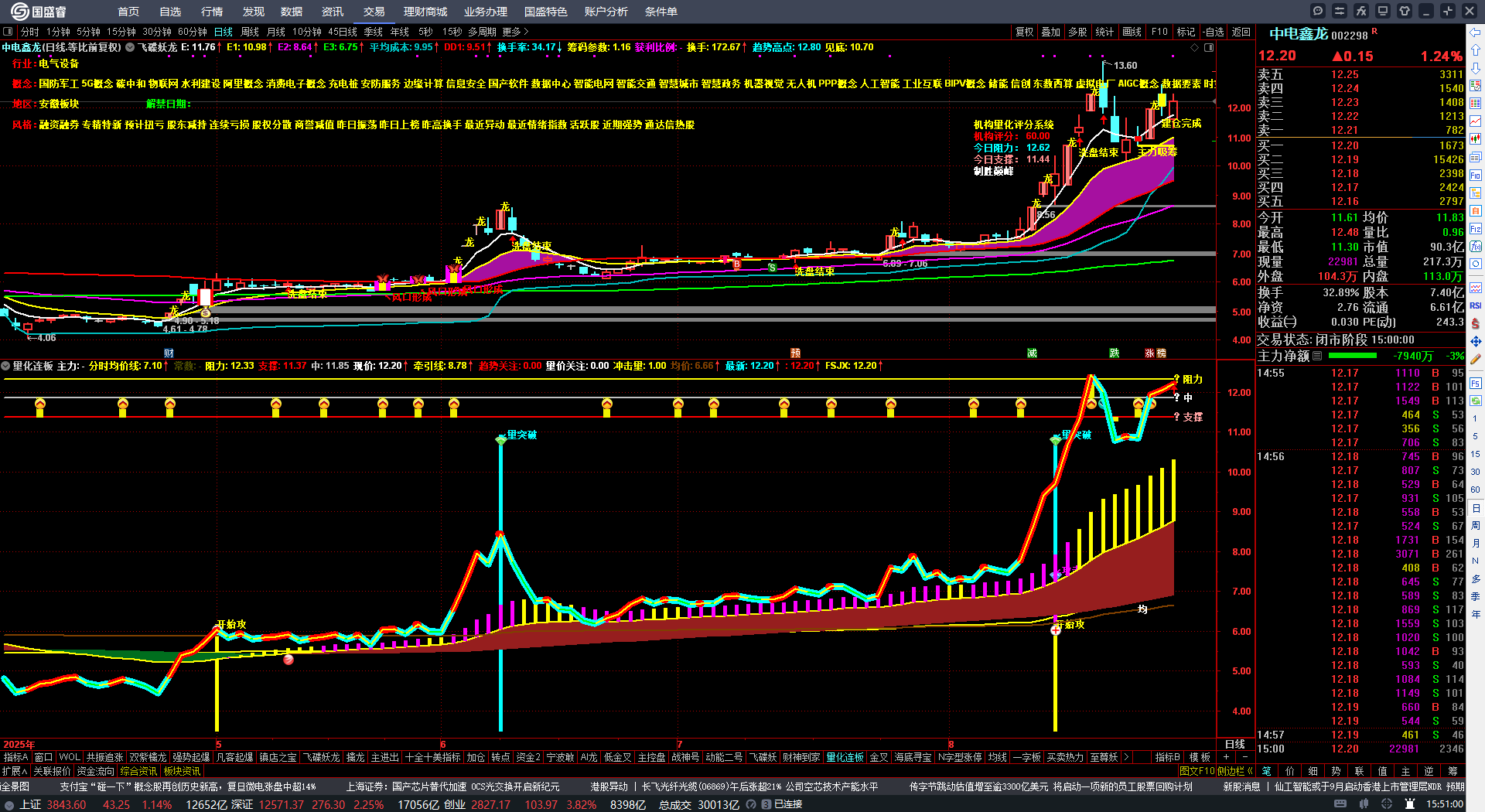Open the 资金流向 capital flow tab
This screenshot has height=812, width=1485.
point(95,771)
